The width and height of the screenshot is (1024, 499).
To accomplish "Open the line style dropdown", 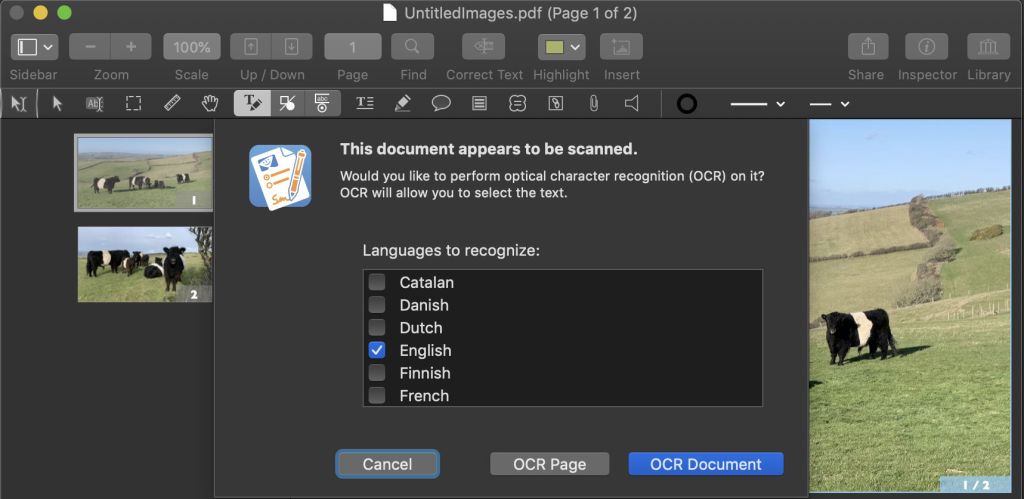I will pyautogui.click(x=829, y=103).
